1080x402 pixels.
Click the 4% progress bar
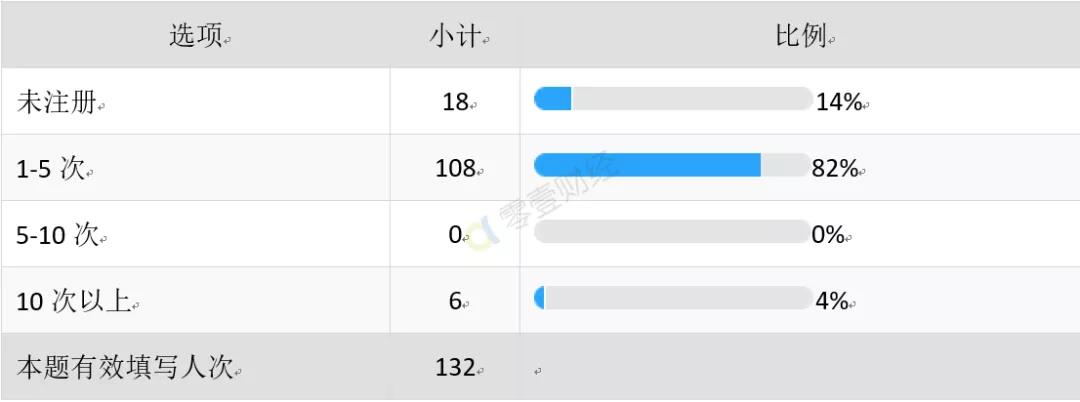[x=674, y=298]
